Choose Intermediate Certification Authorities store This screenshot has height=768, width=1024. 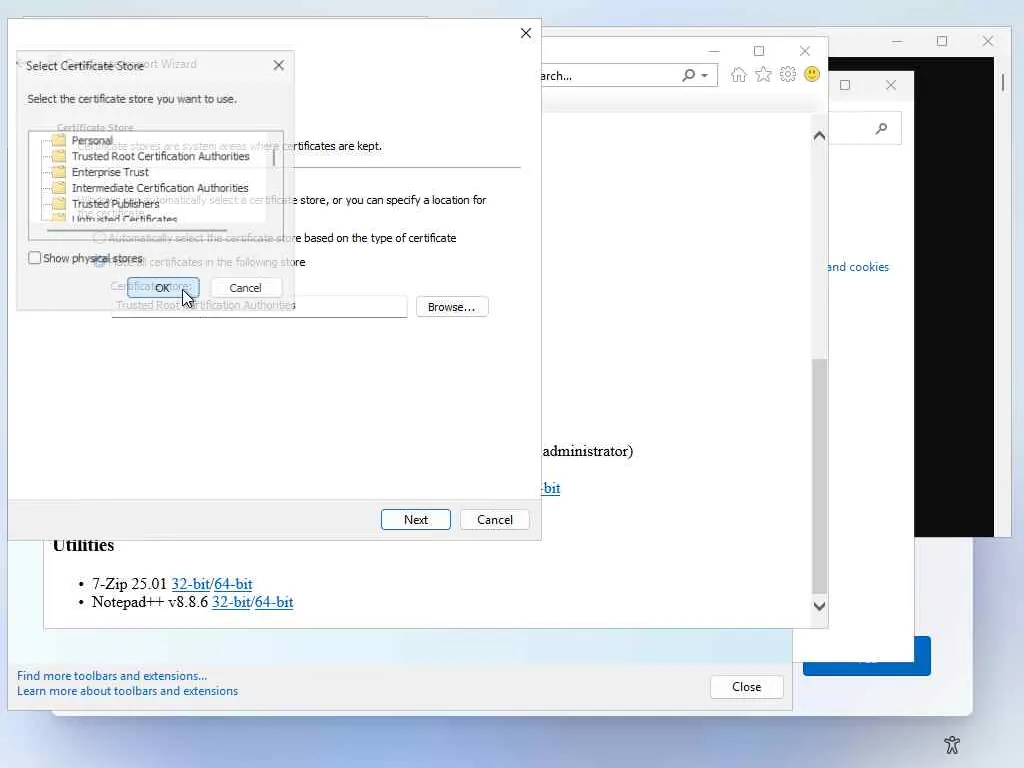tap(160, 187)
